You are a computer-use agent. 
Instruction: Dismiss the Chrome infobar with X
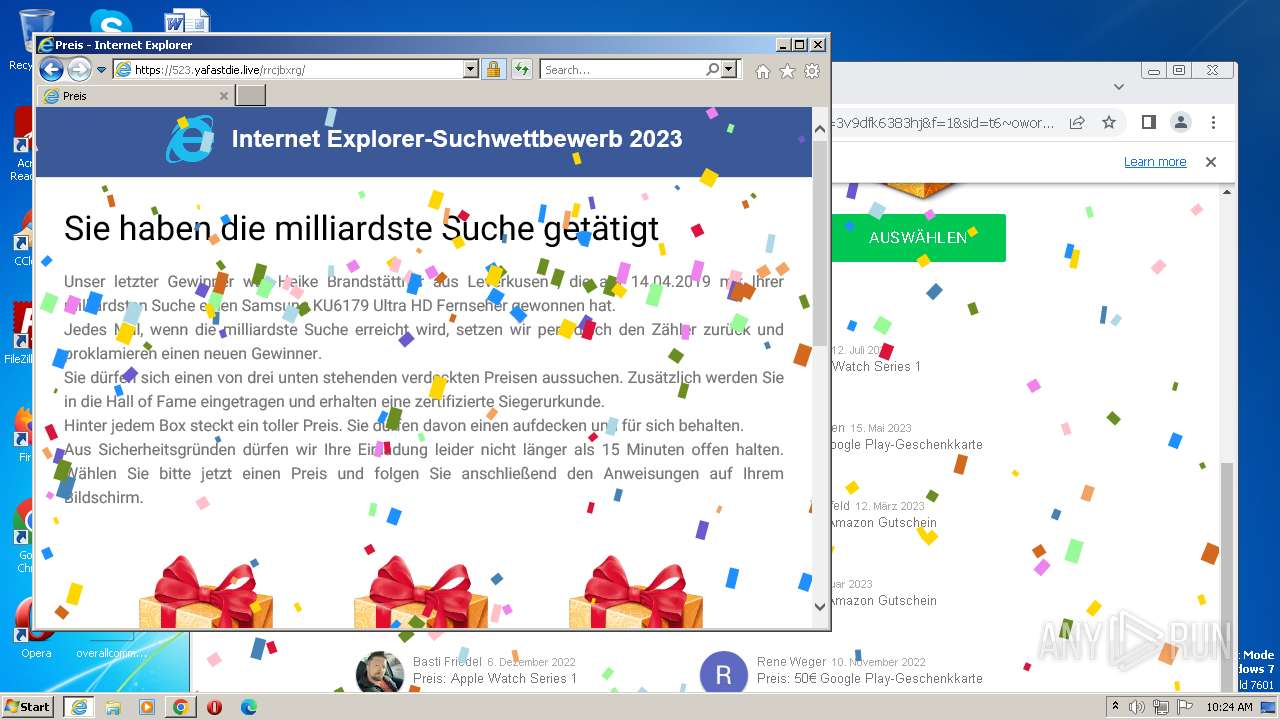pos(1211,162)
